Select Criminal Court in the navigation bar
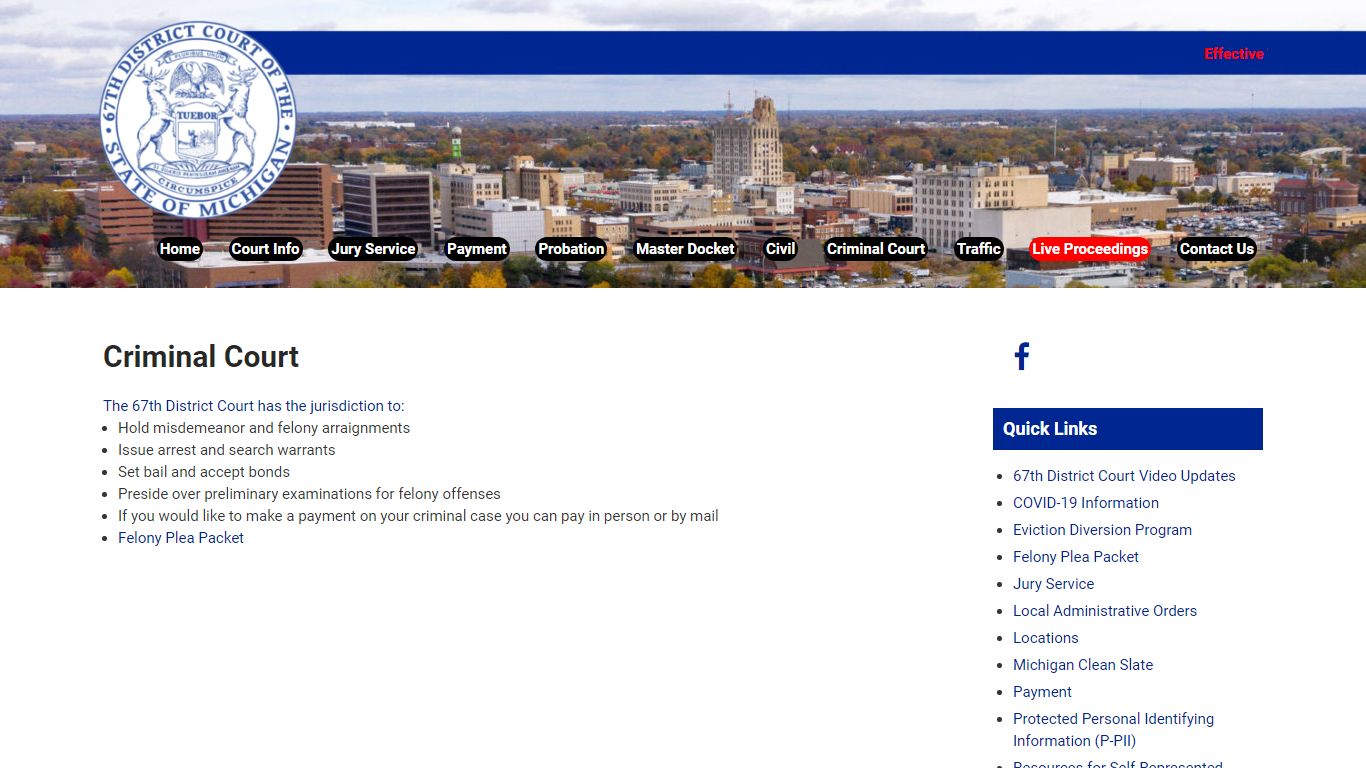Viewport: 1366px width, 768px height. (x=876, y=249)
